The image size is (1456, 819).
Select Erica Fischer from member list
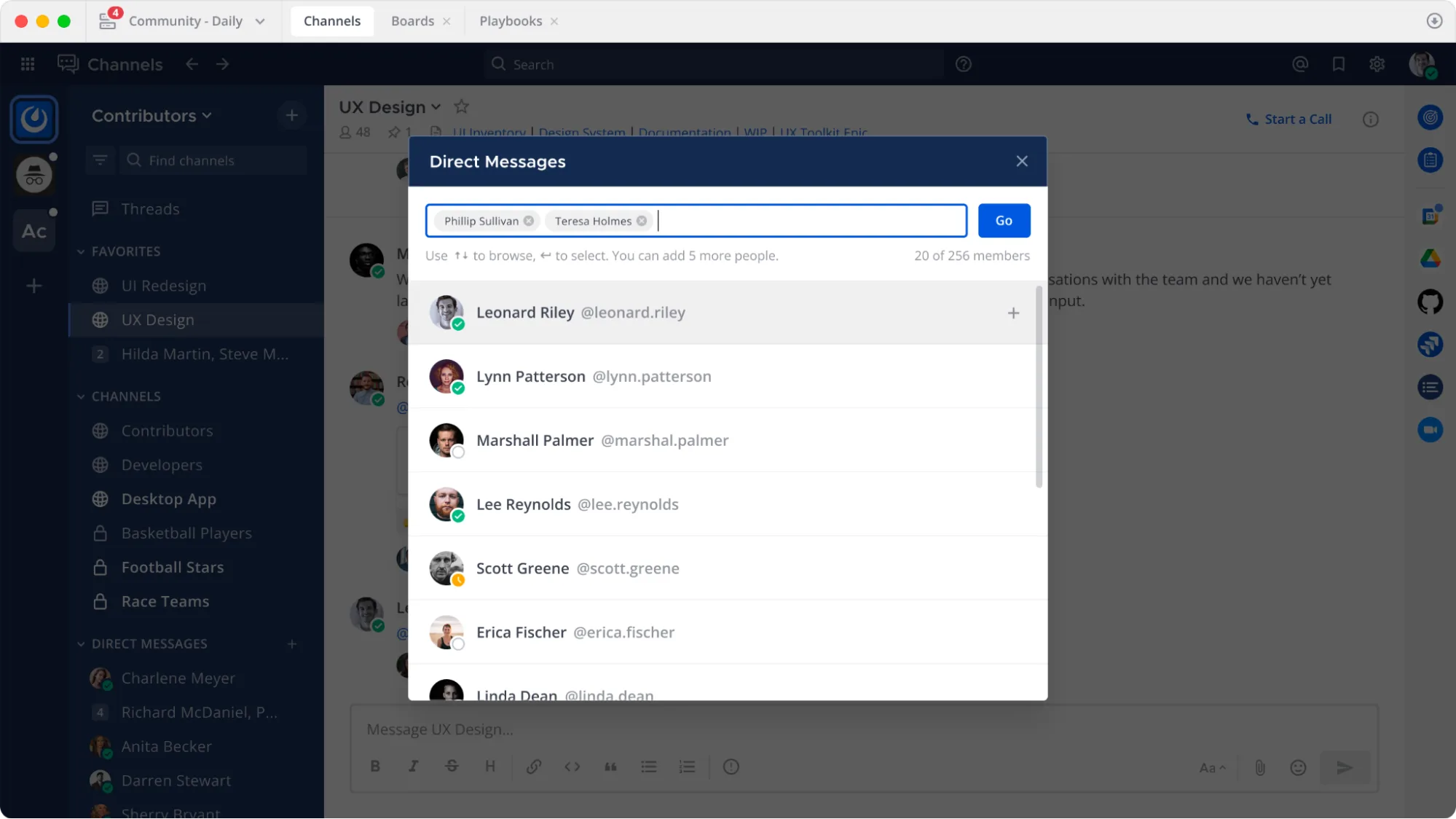[728, 632]
